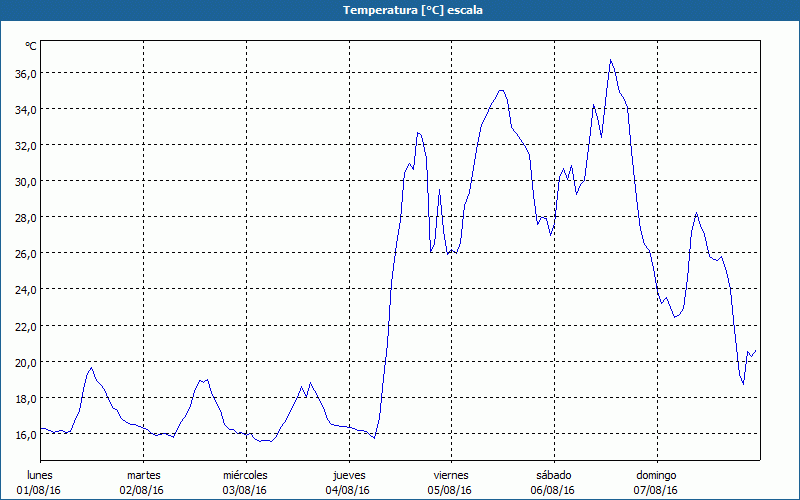Select the 'sábado' day label
Viewport: 800px width, 500px height.
pos(554,475)
